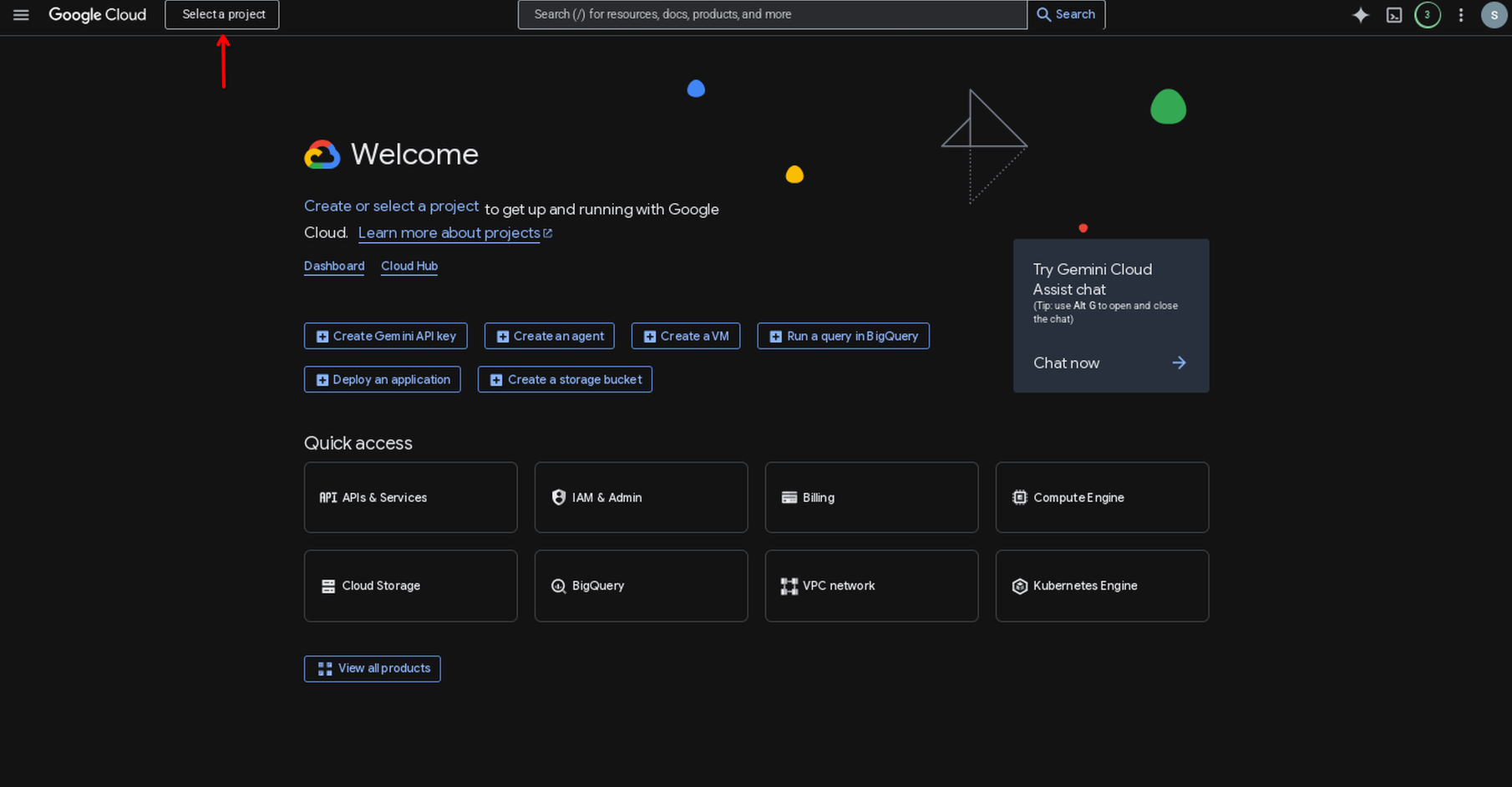Viewport: 1512px width, 787px height.
Task: Click the VPC network icon
Action: 789,586
